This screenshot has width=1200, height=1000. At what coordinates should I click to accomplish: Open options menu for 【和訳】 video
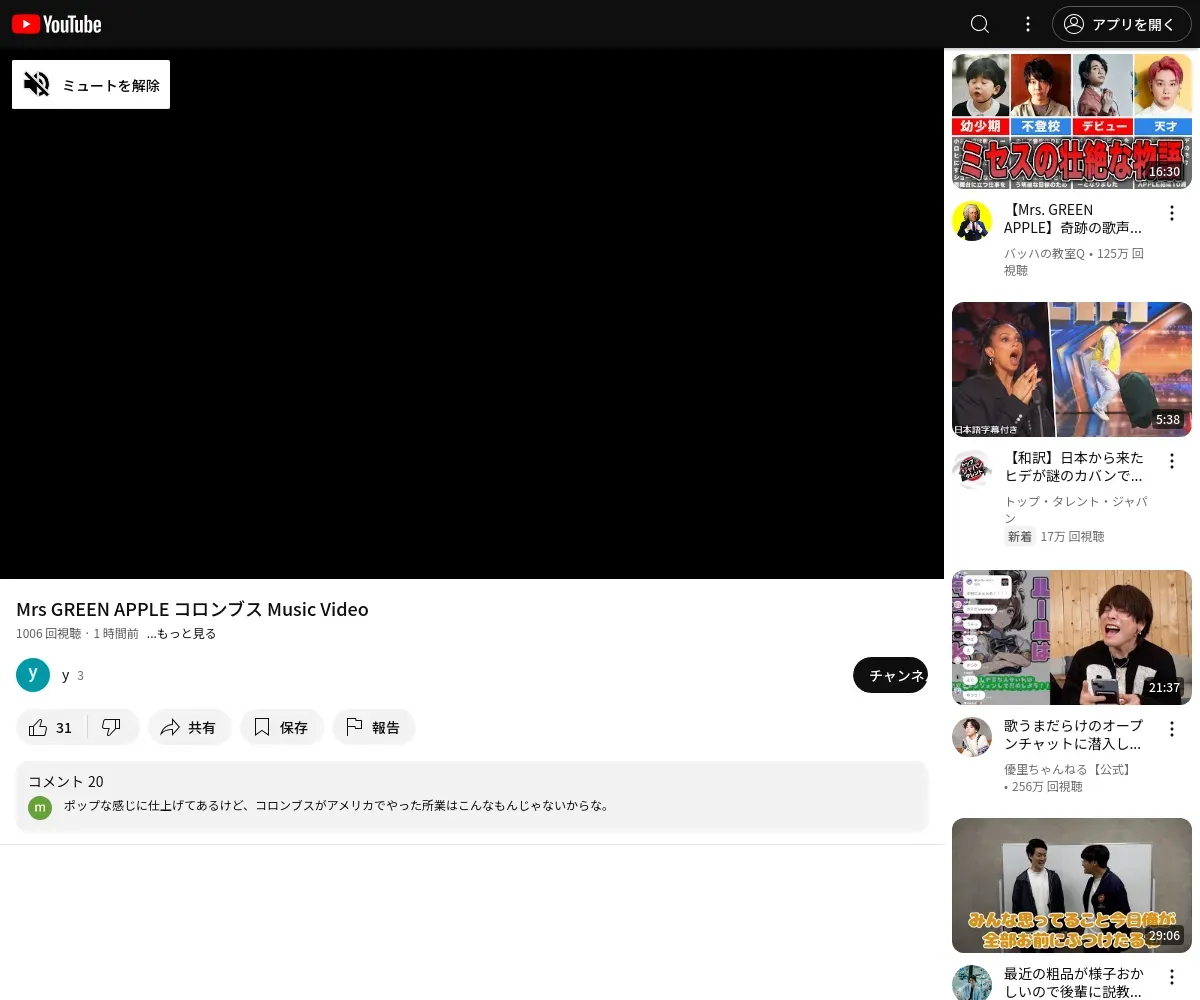[1172, 461]
